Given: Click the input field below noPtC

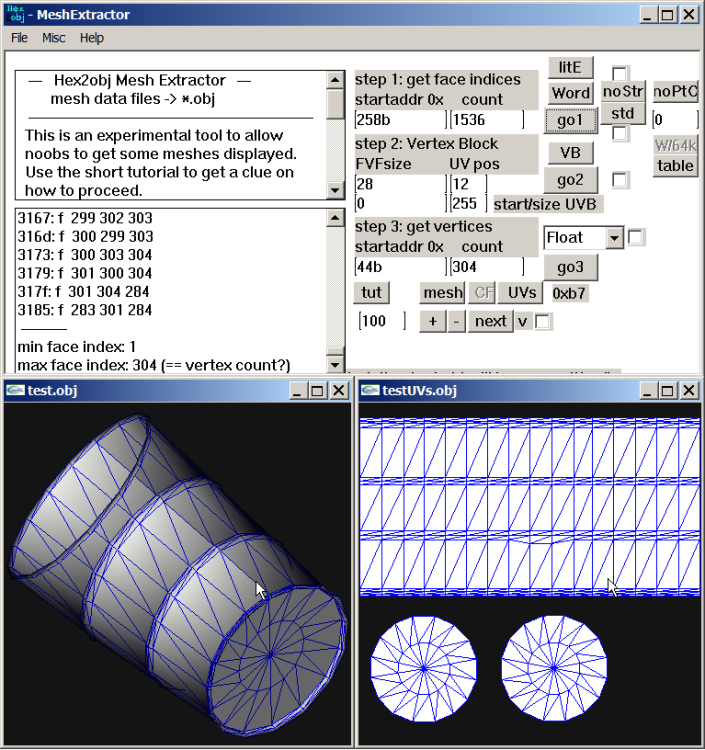Looking at the screenshot, I should (x=675, y=120).
